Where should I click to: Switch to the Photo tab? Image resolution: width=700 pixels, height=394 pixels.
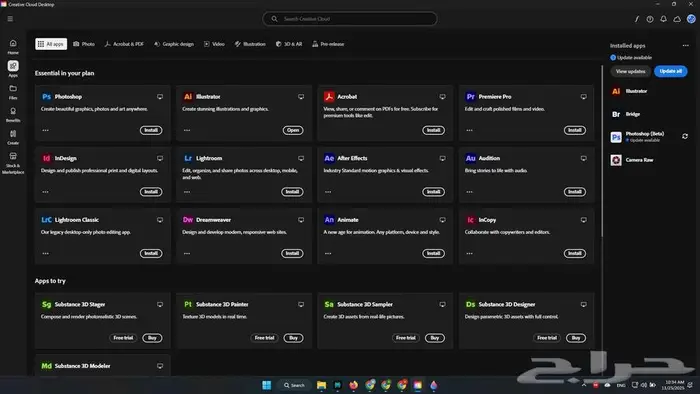click(84, 44)
